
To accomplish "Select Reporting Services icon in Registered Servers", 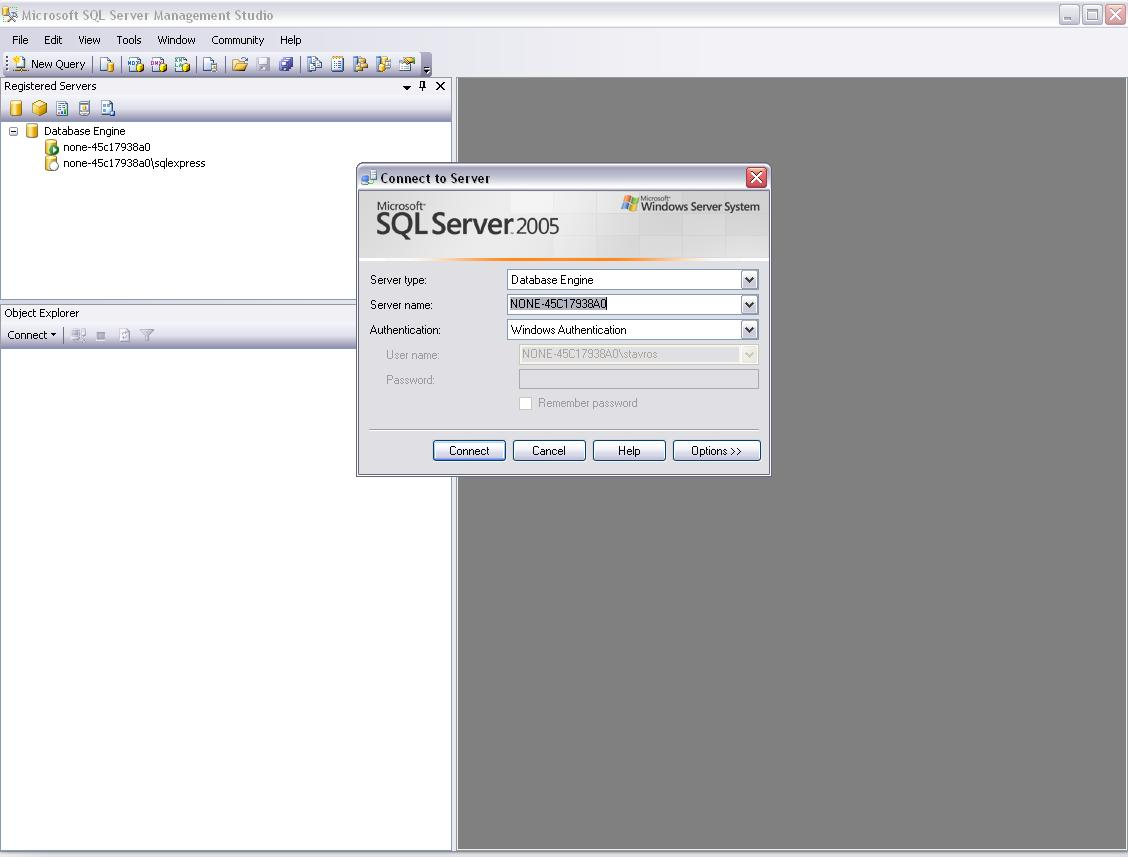I will click(x=62, y=109).
